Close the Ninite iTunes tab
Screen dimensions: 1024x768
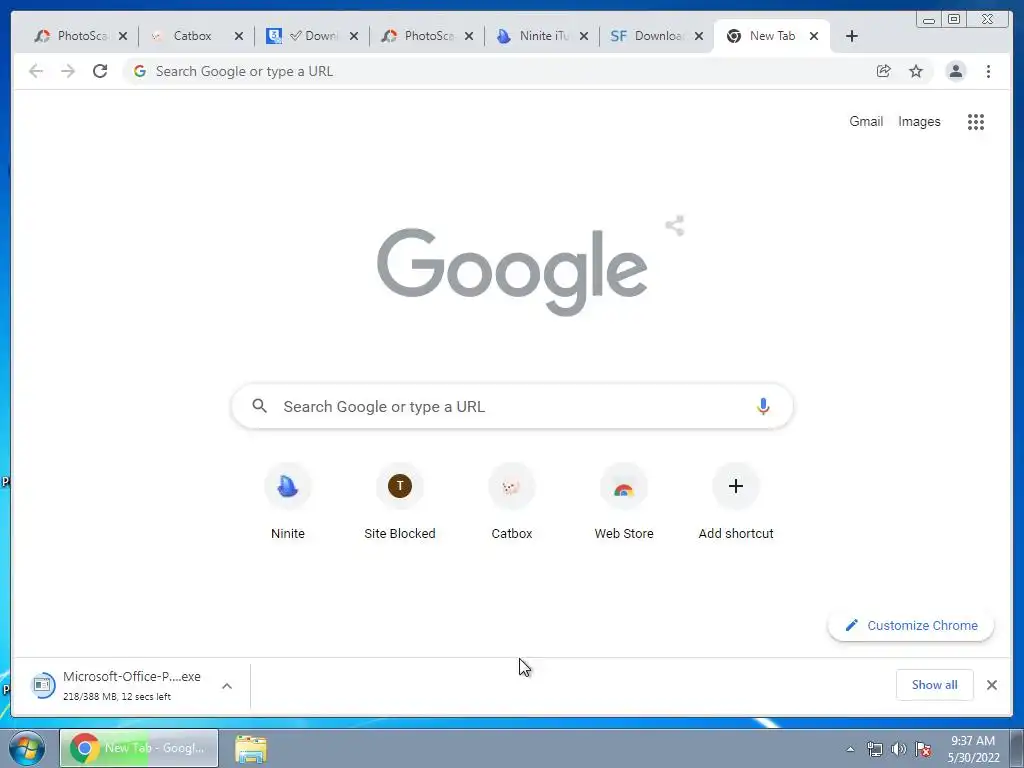[584, 36]
